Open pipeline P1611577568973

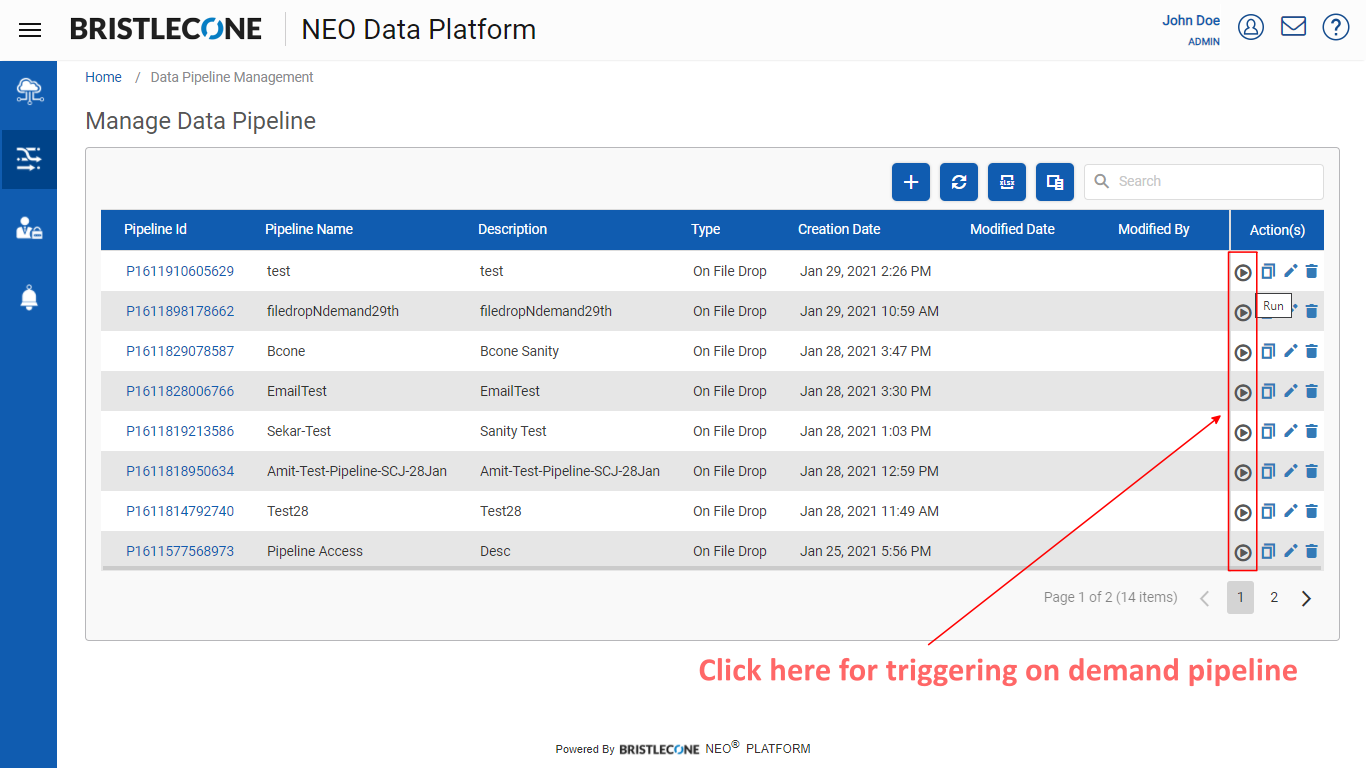pyautogui.click(x=180, y=551)
